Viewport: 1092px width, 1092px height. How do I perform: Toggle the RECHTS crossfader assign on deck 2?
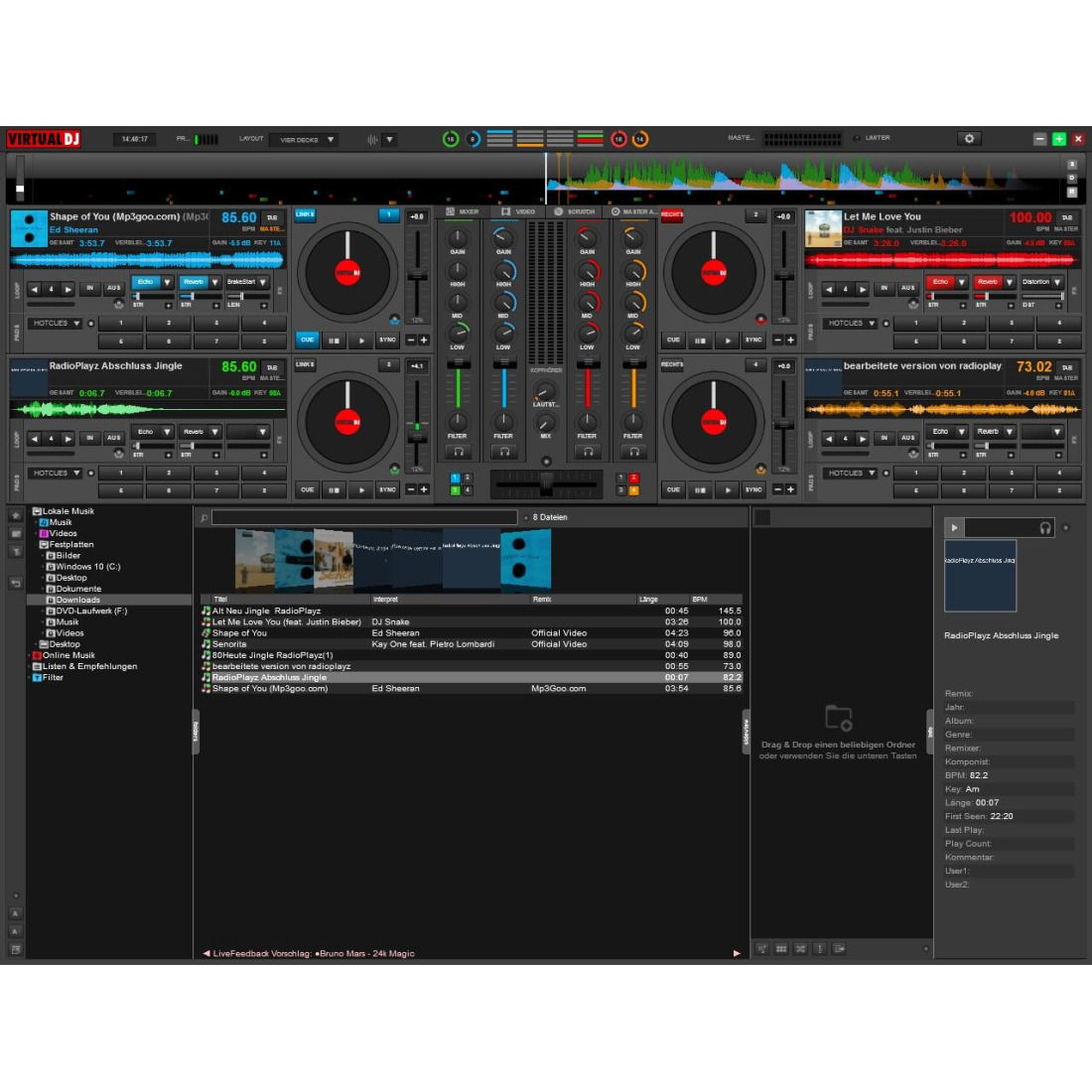click(672, 214)
